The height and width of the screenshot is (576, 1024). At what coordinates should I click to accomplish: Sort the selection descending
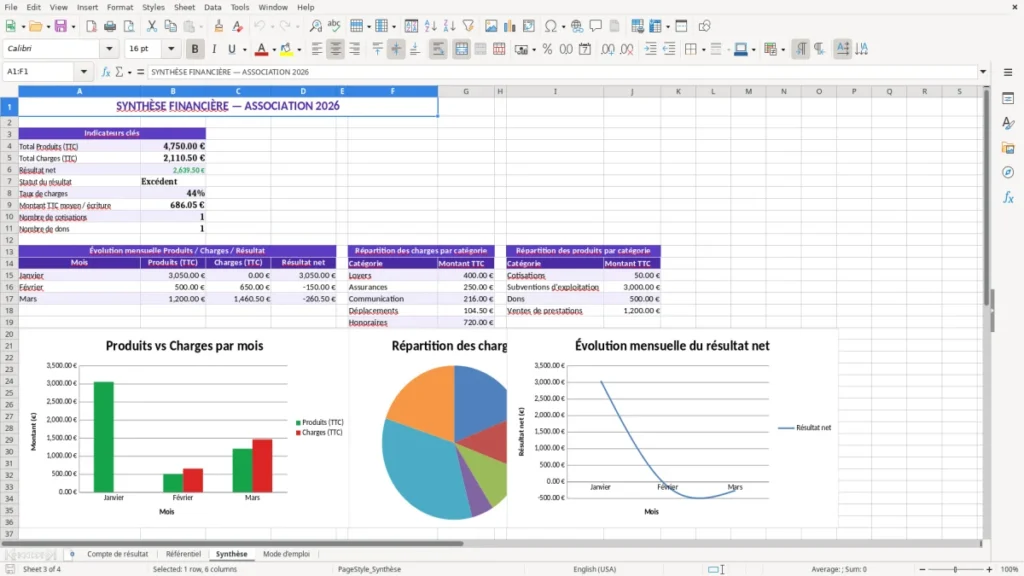[x=449, y=26]
